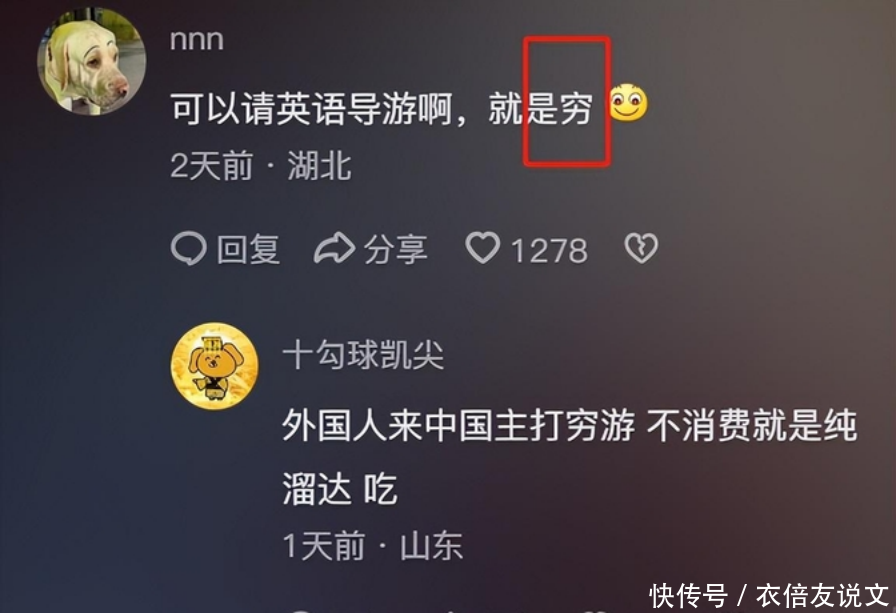Viewport: 896px width, 614px height.
Task: Open 十勾球凯尖's cartoon dog avatar
Action: [215, 366]
